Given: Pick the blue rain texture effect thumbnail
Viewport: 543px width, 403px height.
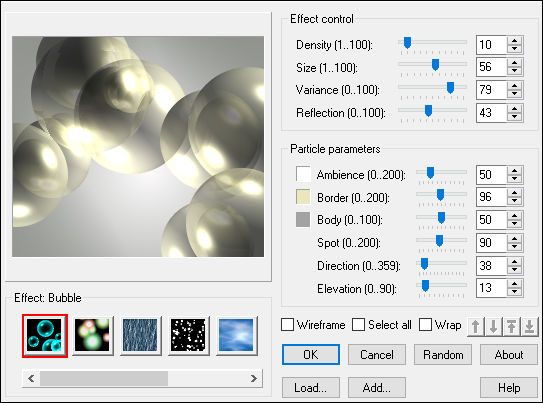Looking at the screenshot, I should tap(140, 335).
